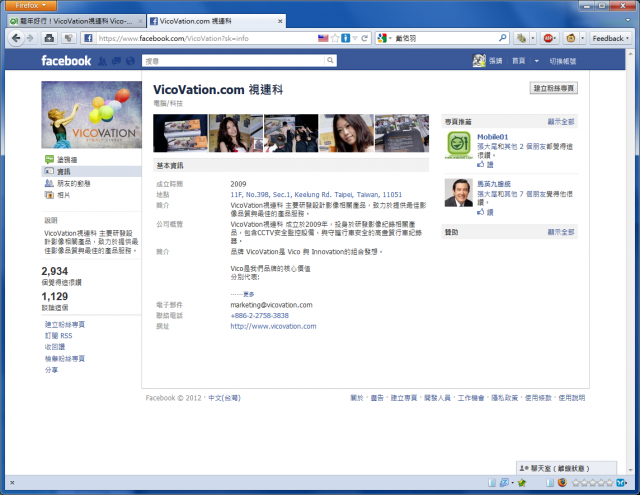640x495 pixels.
Task: Open Facebook notifications globe icon
Action: click(x=130, y=61)
